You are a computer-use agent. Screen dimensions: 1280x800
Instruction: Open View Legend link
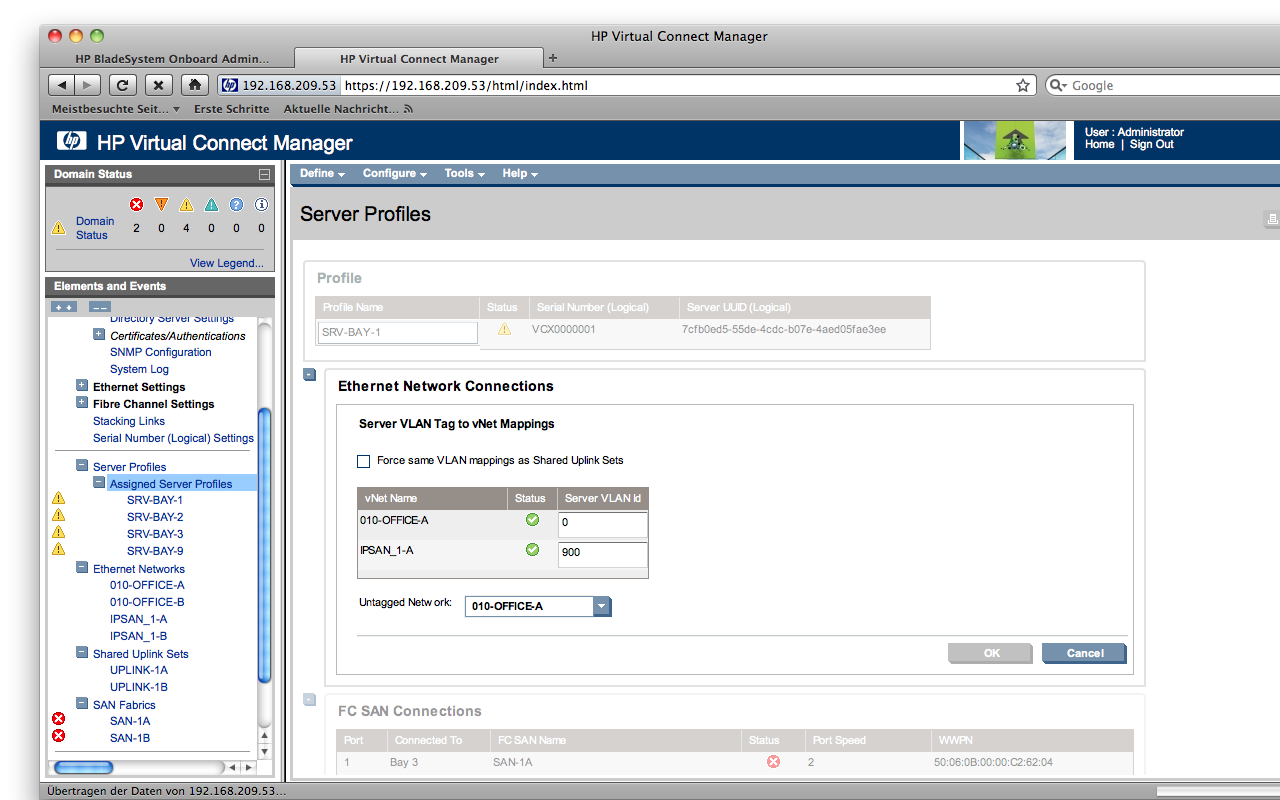coord(227,263)
